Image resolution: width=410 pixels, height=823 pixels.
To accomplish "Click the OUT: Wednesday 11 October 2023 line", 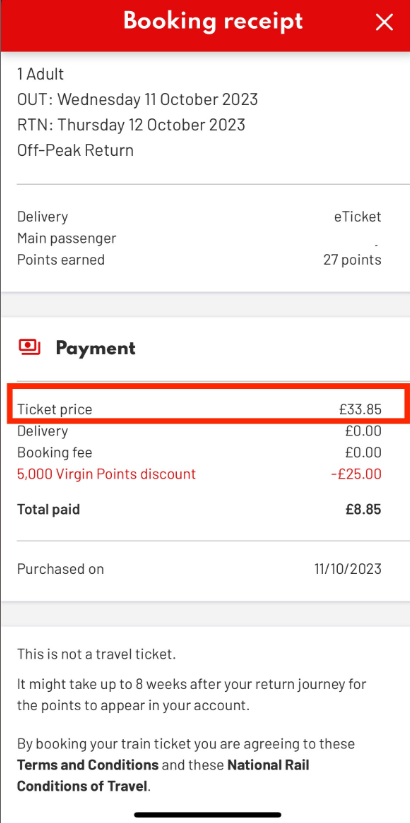I will tap(138, 99).
